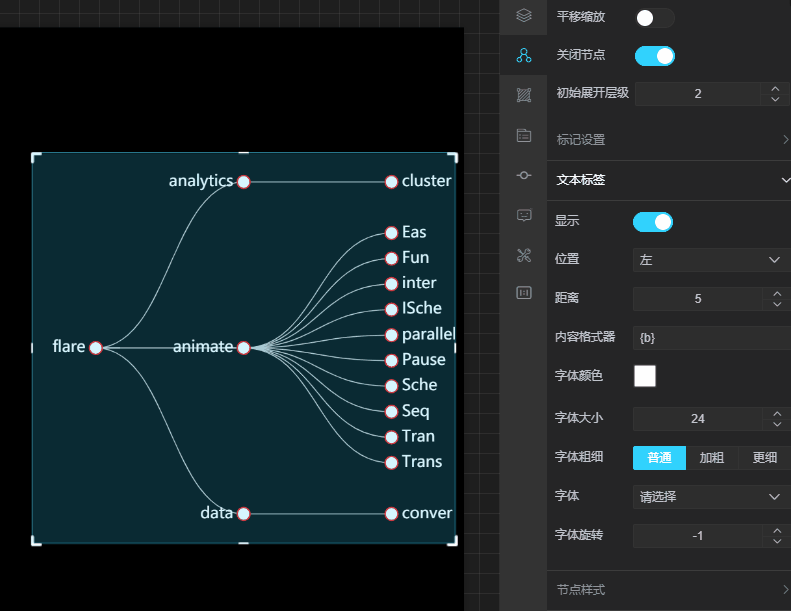Select the 1:1 ratio sidebar icon
Screen dimensions: 791x611
tap(524, 293)
